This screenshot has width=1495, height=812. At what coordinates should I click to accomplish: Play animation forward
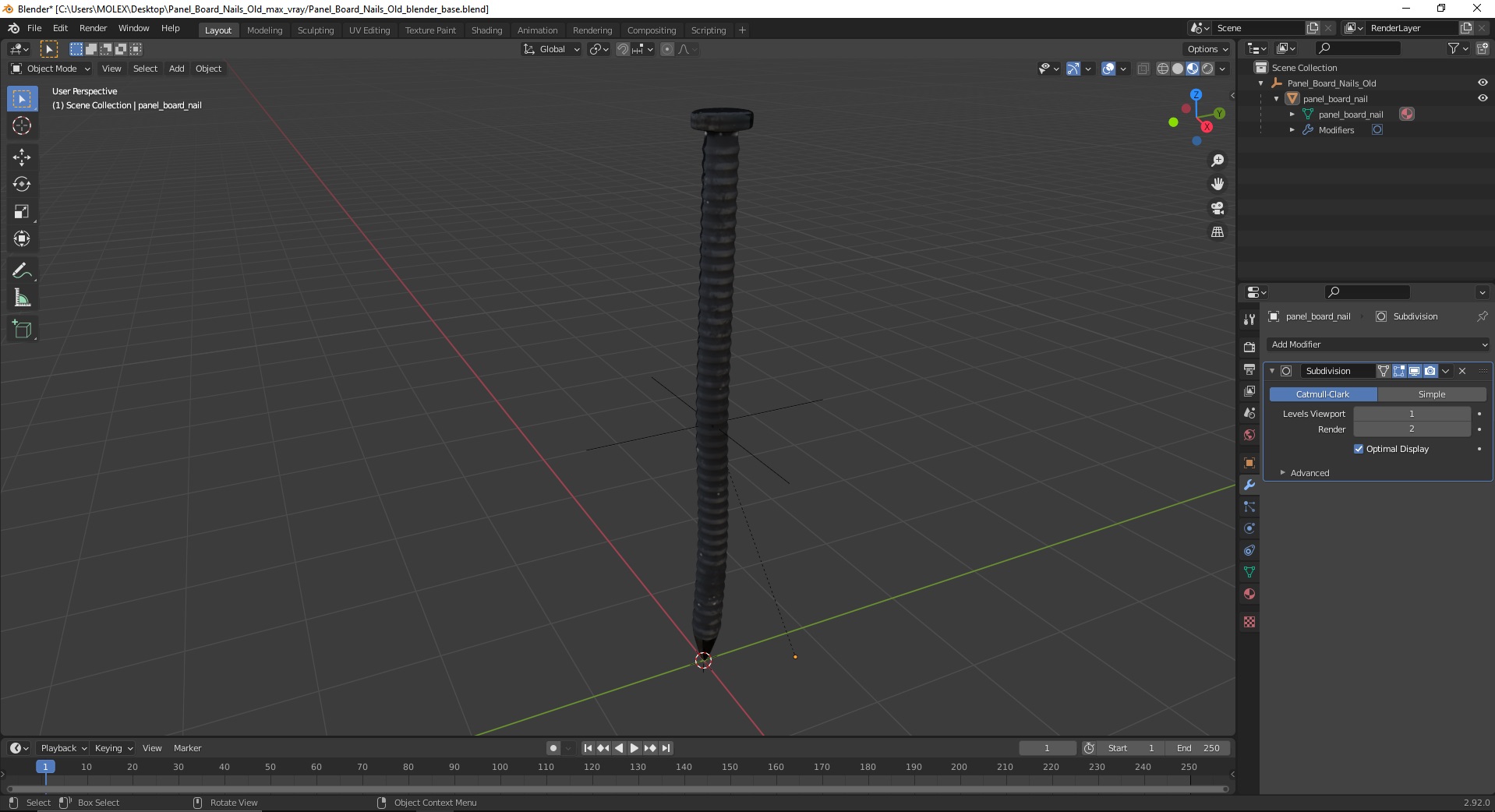pos(634,748)
